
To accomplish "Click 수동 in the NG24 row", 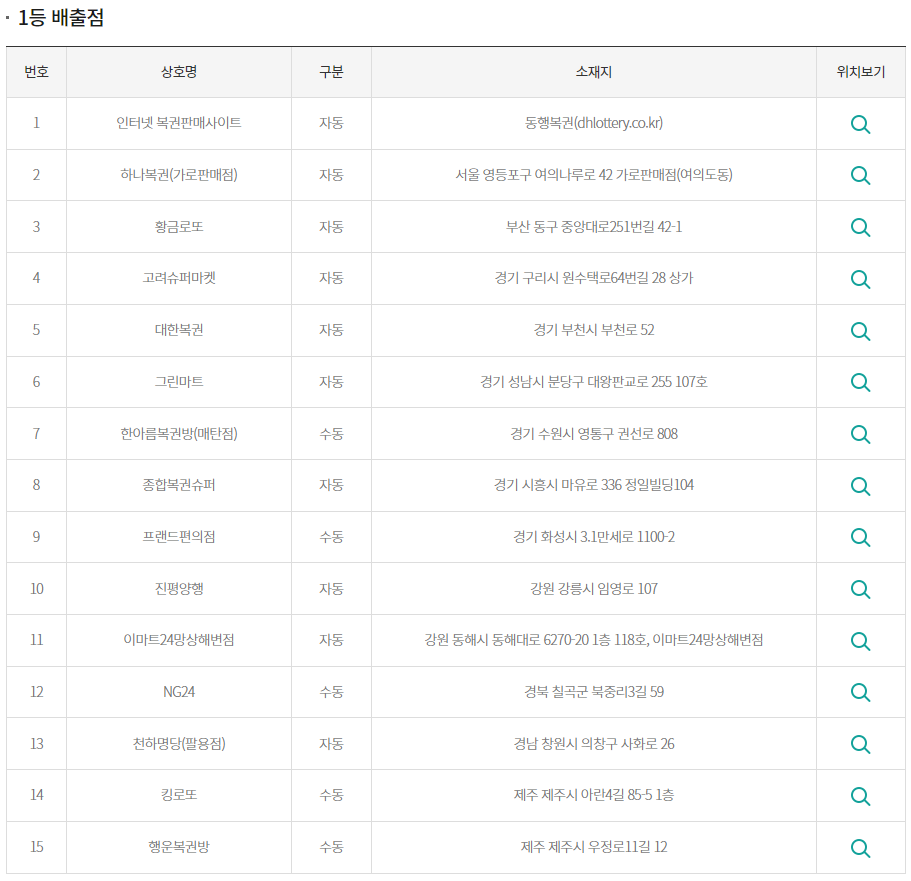I will click(x=331, y=692).
